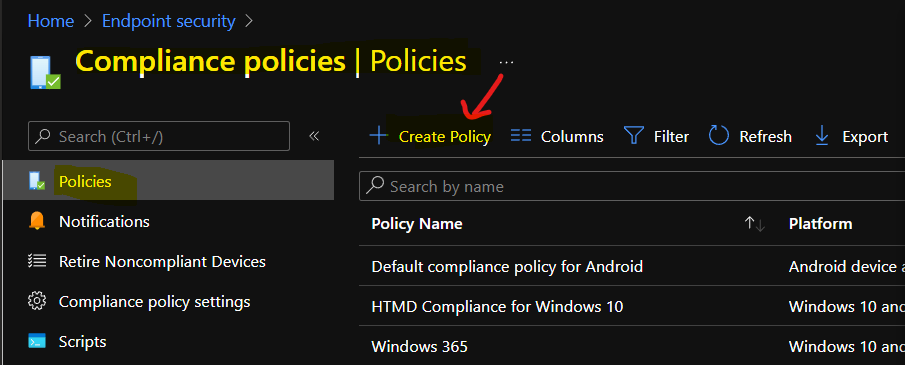Click magnifier icon in Search by name
The height and width of the screenshot is (365, 905).
tap(376, 185)
